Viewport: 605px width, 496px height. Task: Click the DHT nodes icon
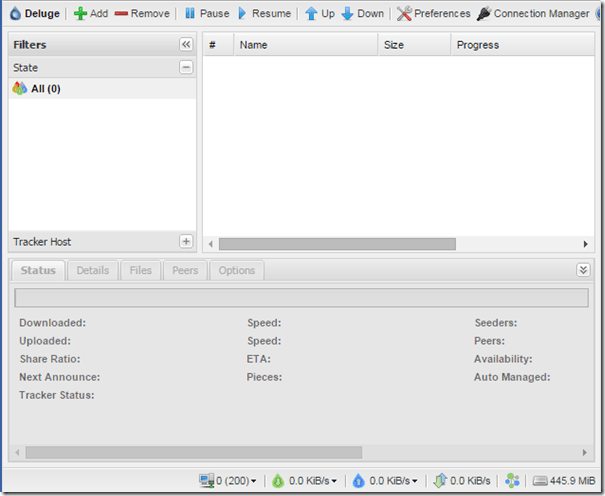(x=512, y=481)
